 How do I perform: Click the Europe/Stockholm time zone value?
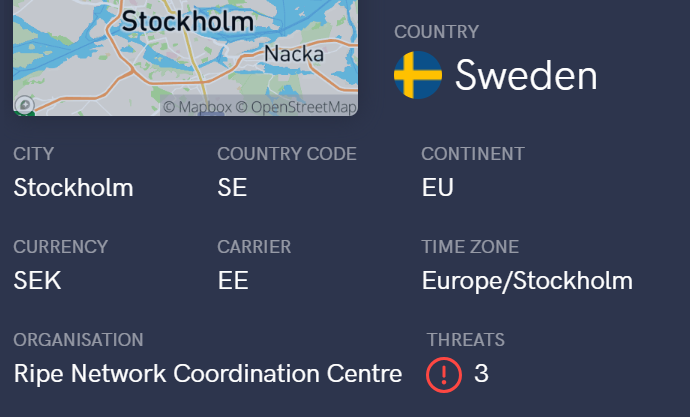tap(527, 281)
